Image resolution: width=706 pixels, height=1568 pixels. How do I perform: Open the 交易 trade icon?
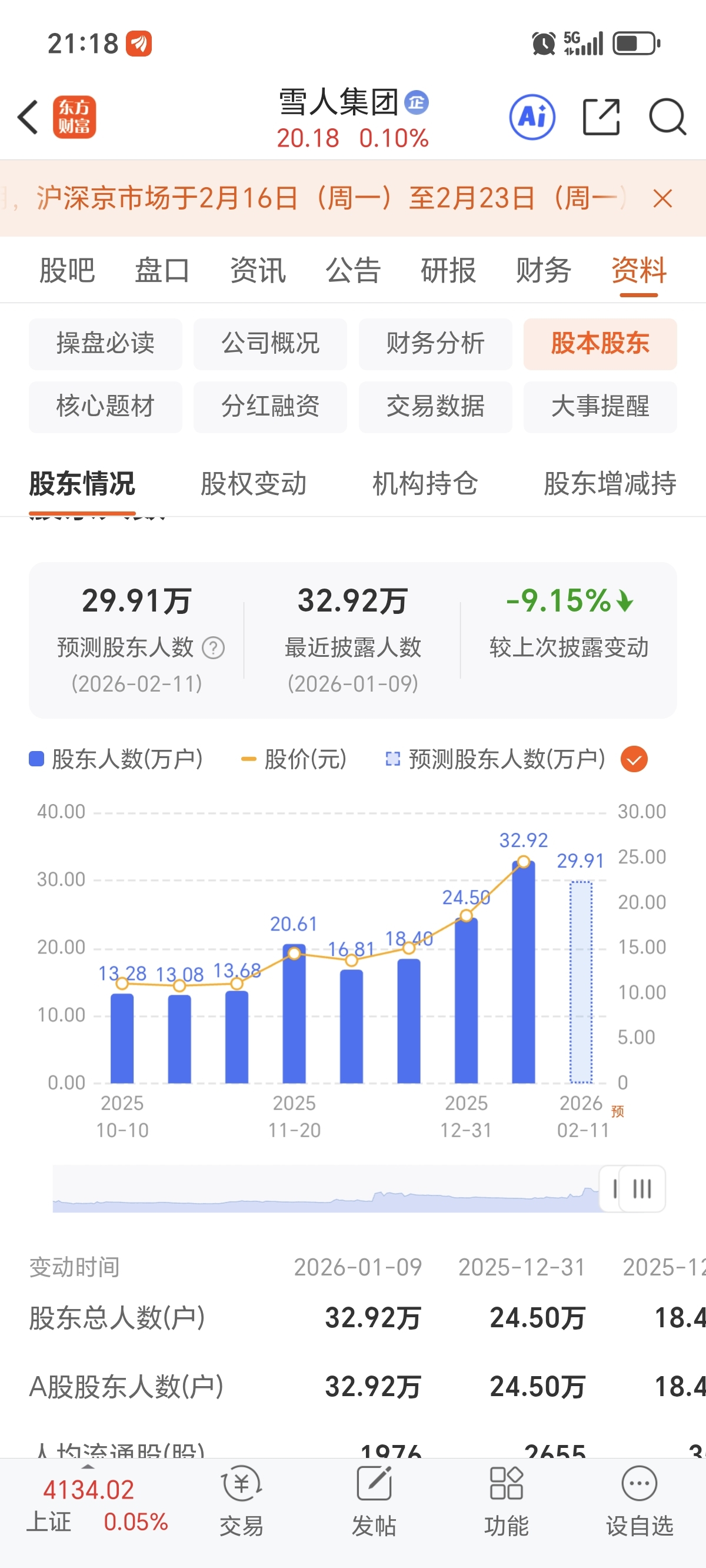(x=242, y=1500)
